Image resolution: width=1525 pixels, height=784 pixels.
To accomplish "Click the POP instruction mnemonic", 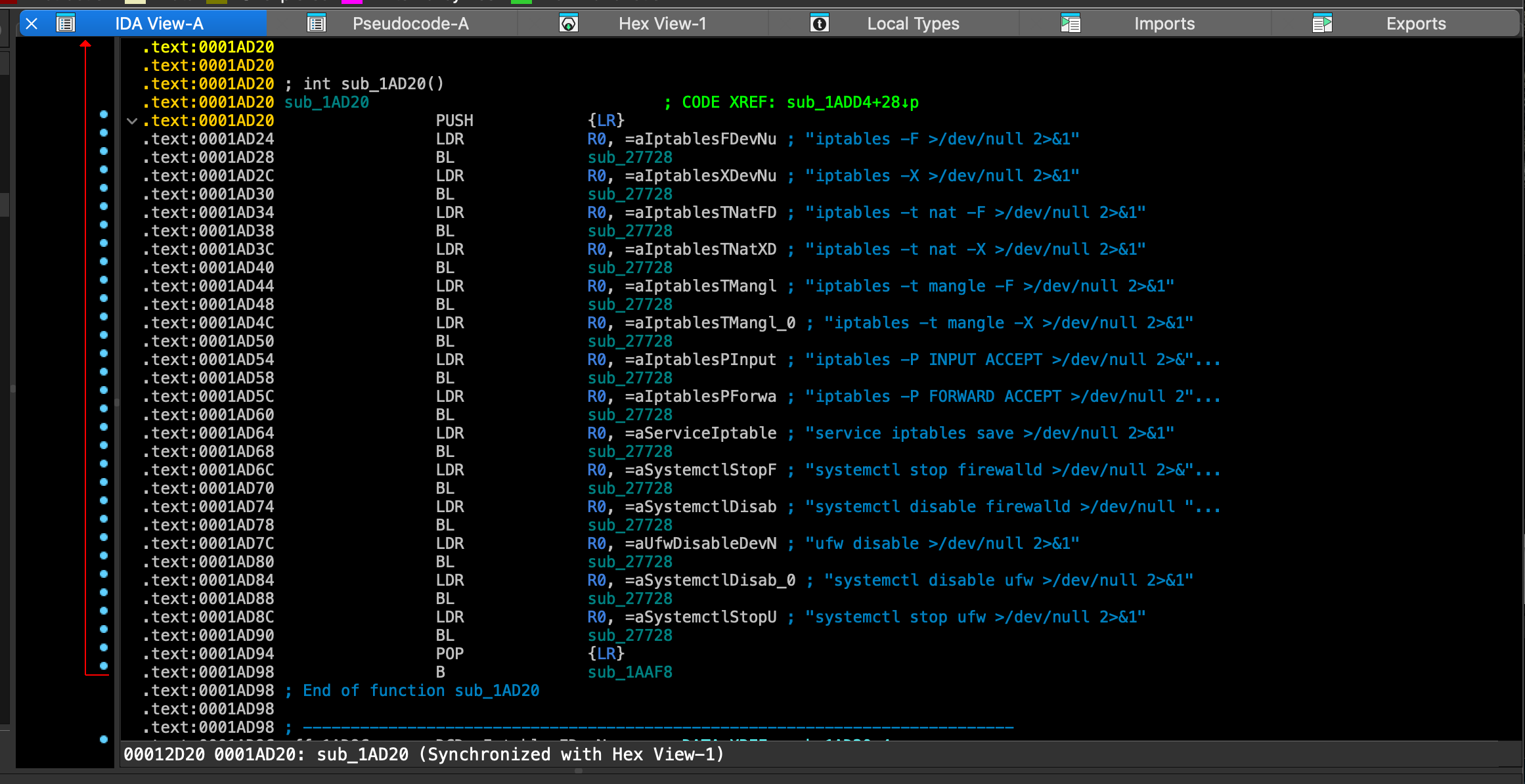I will pos(450,654).
